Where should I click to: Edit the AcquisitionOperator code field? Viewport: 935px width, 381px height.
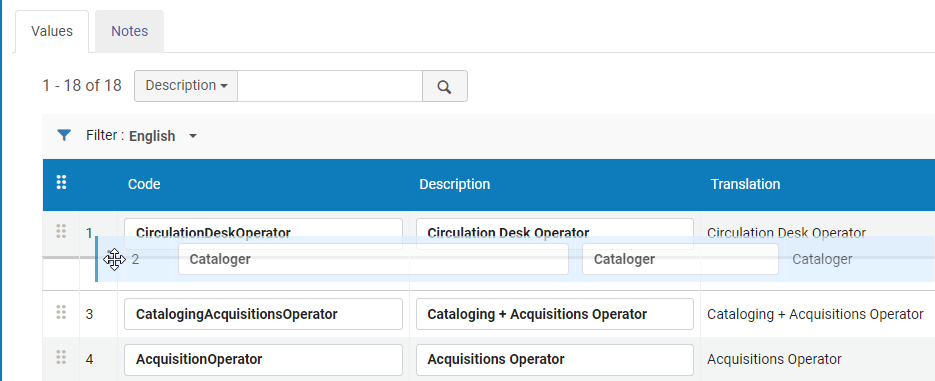263,360
